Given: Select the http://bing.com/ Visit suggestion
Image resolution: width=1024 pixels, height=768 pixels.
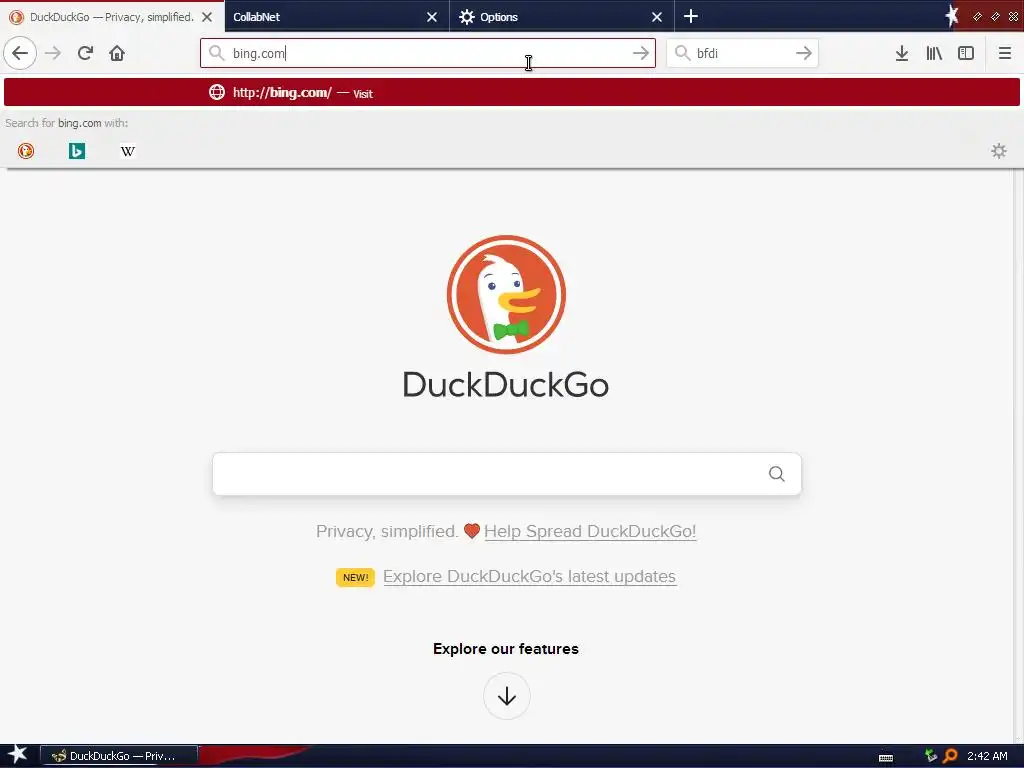Looking at the screenshot, I should (x=512, y=92).
